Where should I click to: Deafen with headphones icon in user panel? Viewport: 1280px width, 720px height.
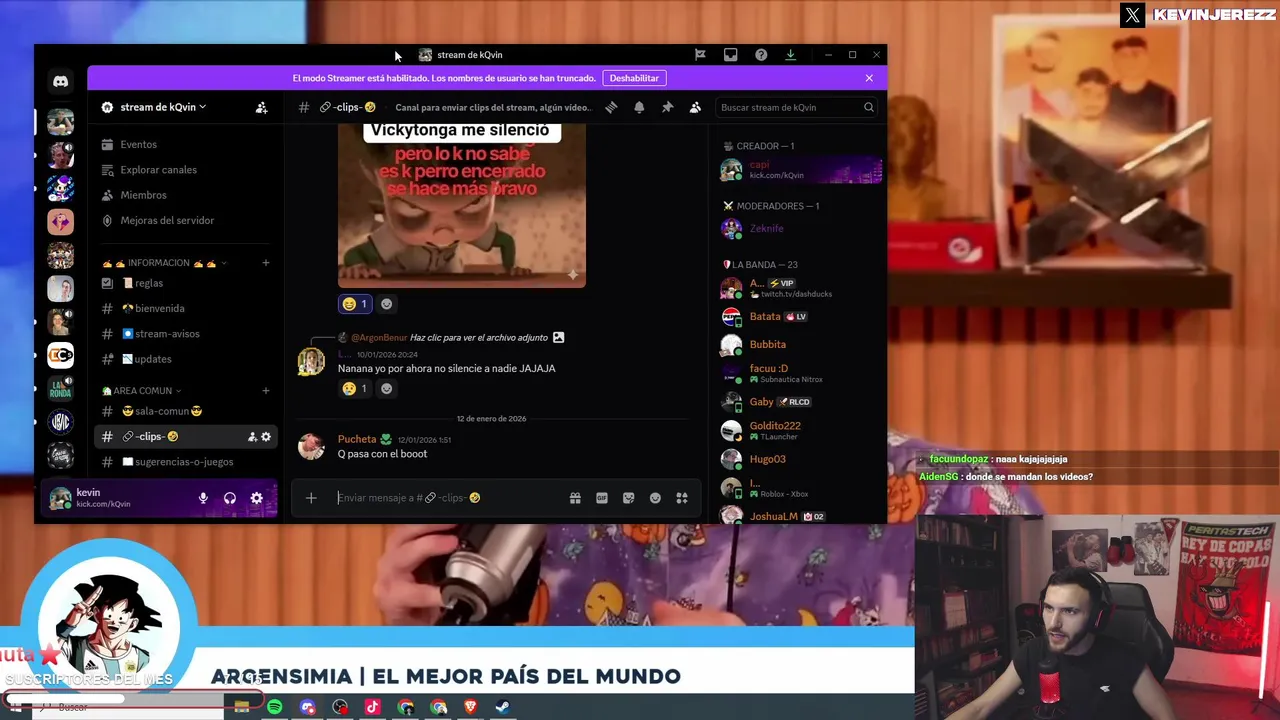click(230, 498)
